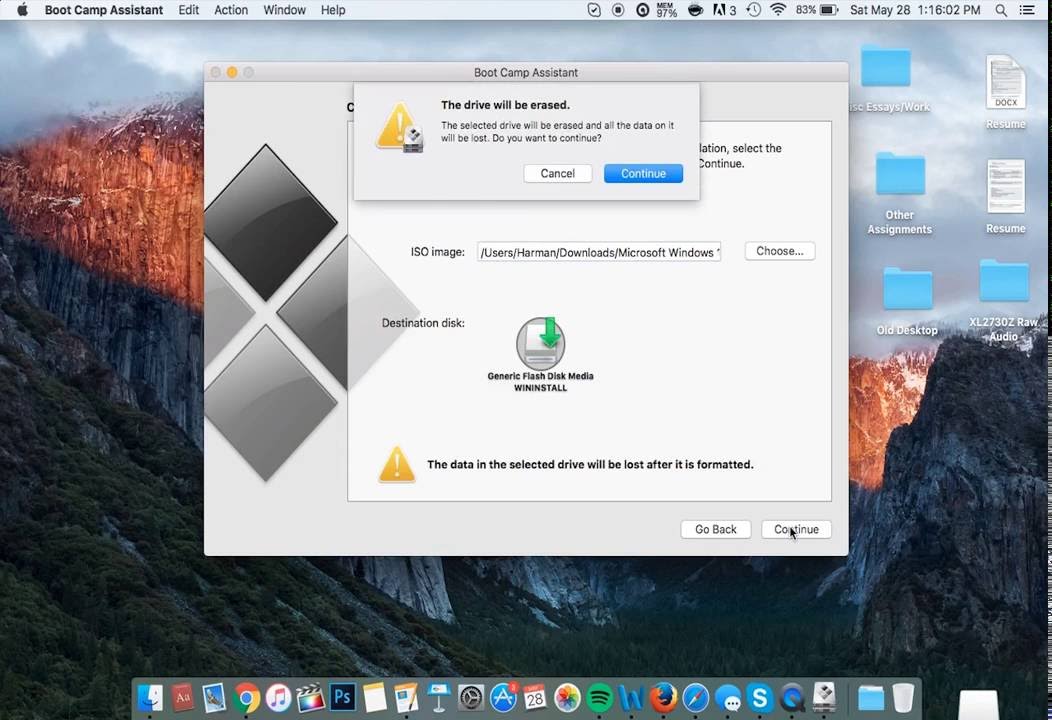Launch Final Cut Pro from the dock
The width and height of the screenshot is (1052, 720).
[311, 698]
